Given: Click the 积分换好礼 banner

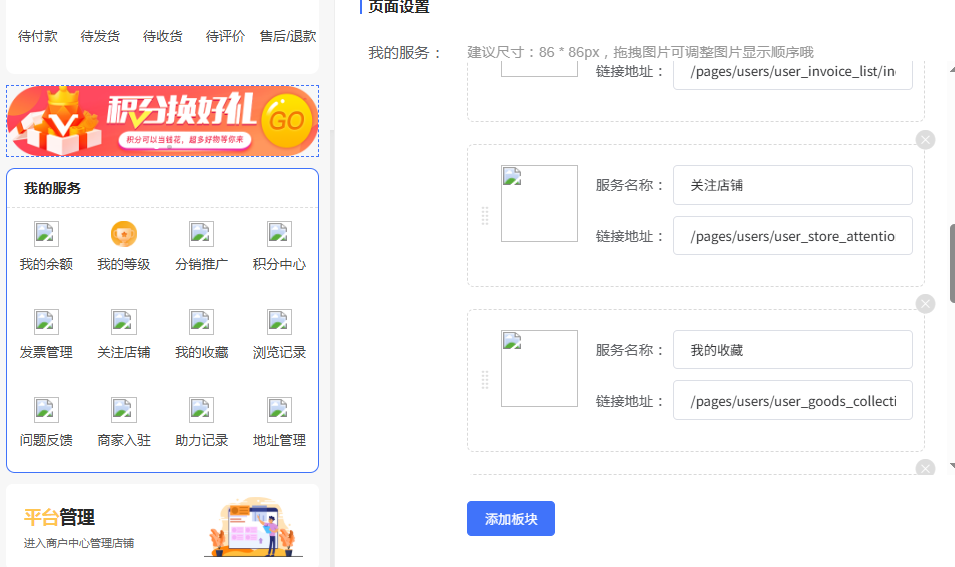Looking at the screenshot, I should click(x=162, y=121).
